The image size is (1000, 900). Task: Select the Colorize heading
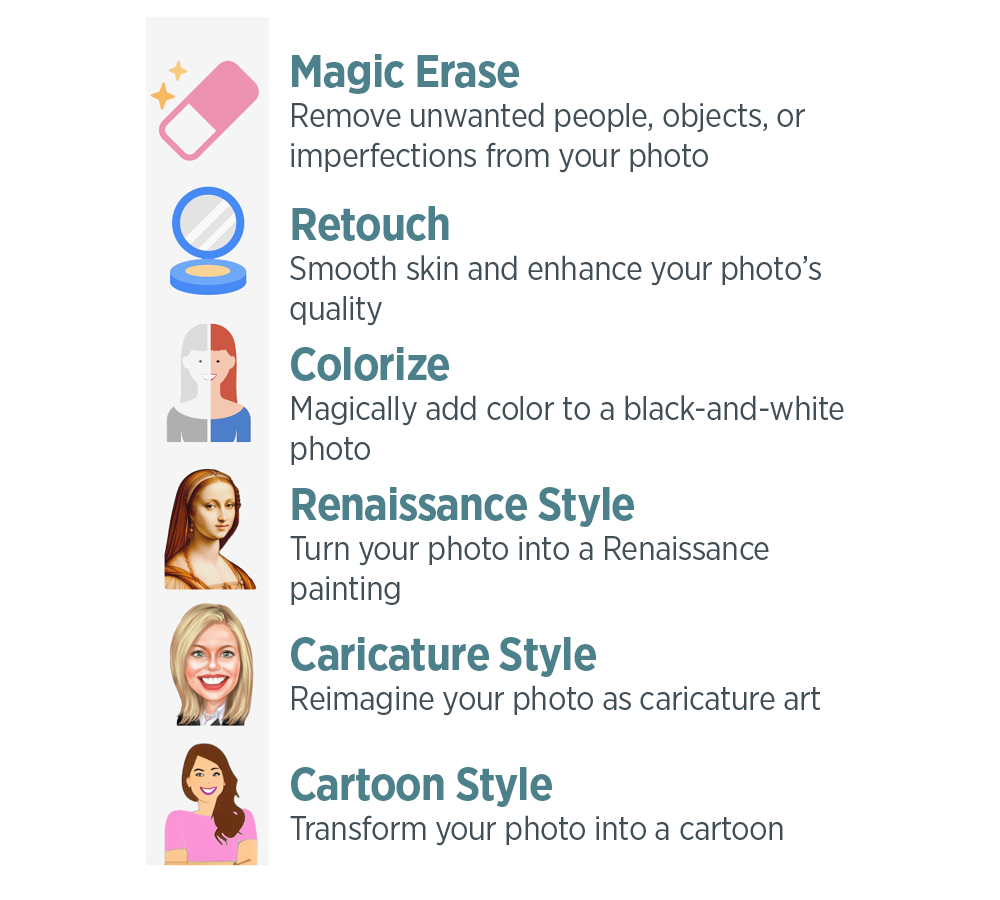pos(370,365)
